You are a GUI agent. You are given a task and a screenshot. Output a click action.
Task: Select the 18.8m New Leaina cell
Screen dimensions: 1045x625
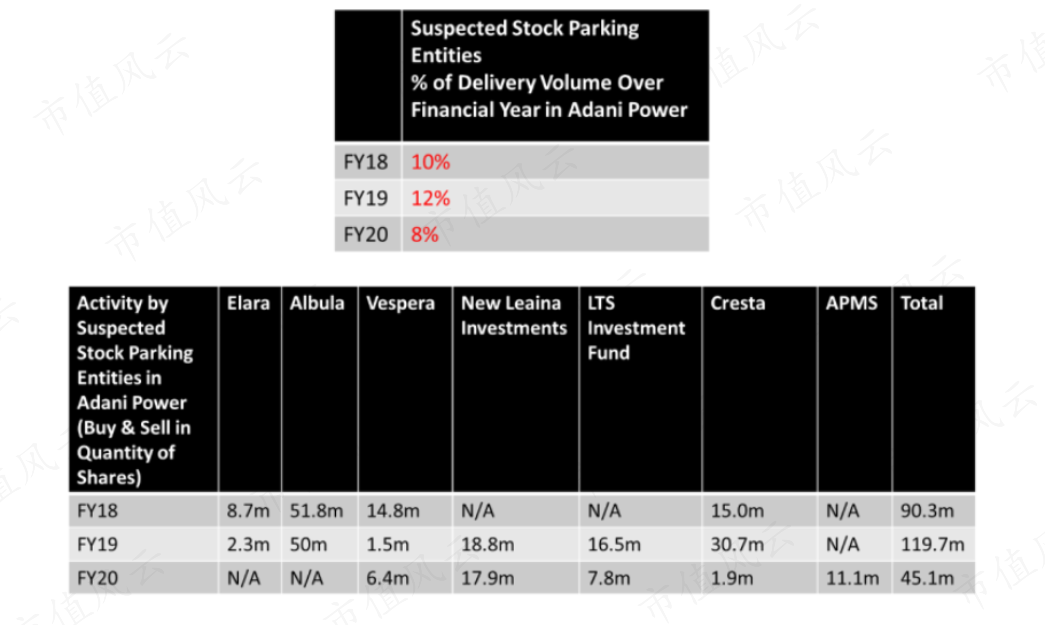point(515,544)
